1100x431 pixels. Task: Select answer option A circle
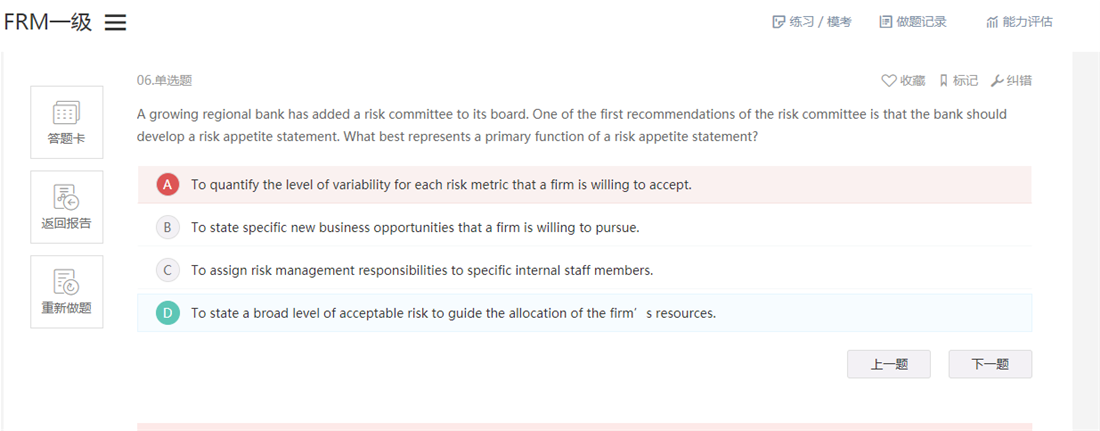pyautogui.click(x=167, y=185)
